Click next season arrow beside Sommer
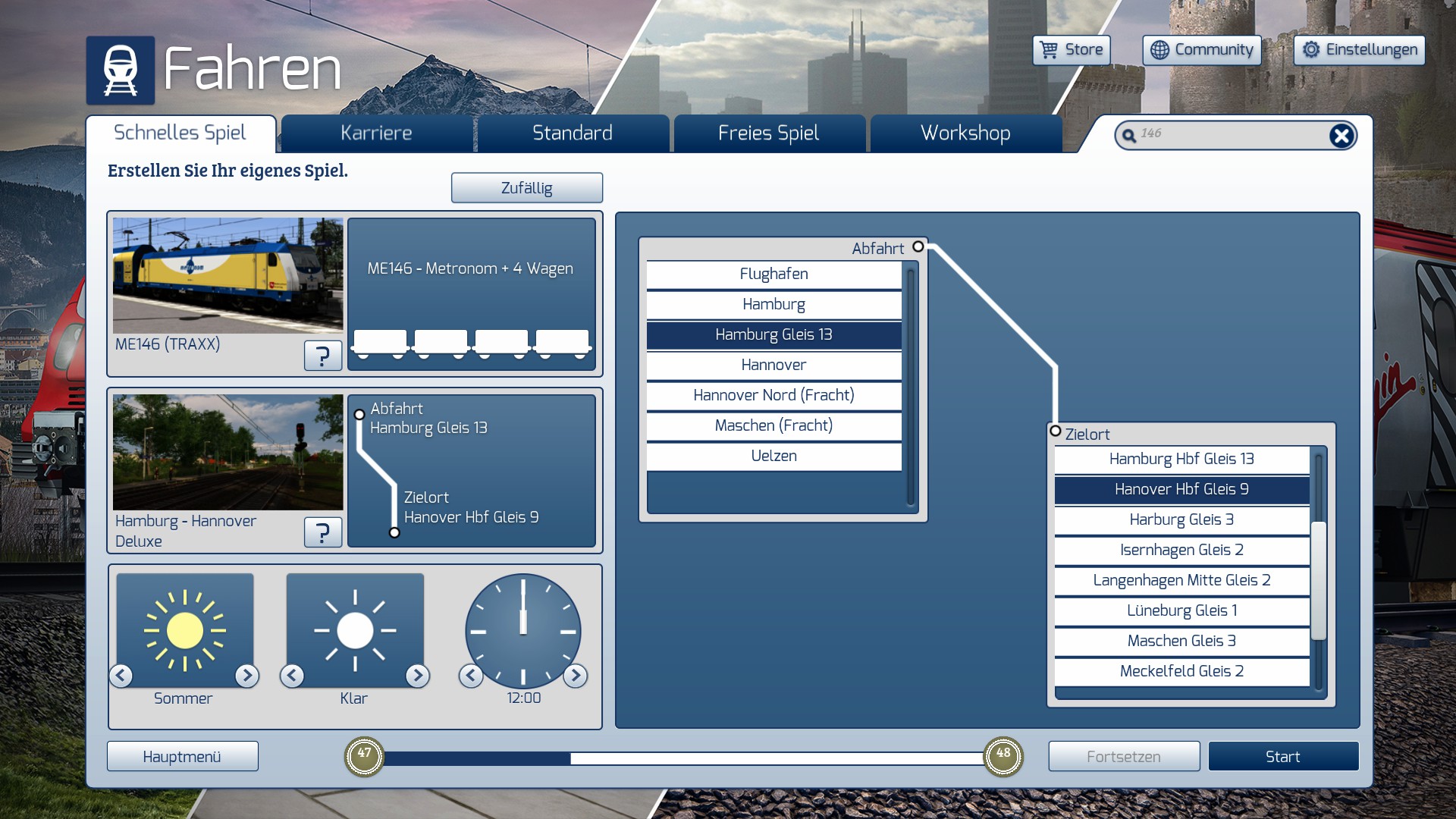1456x819 pixels. pos(246,676)
